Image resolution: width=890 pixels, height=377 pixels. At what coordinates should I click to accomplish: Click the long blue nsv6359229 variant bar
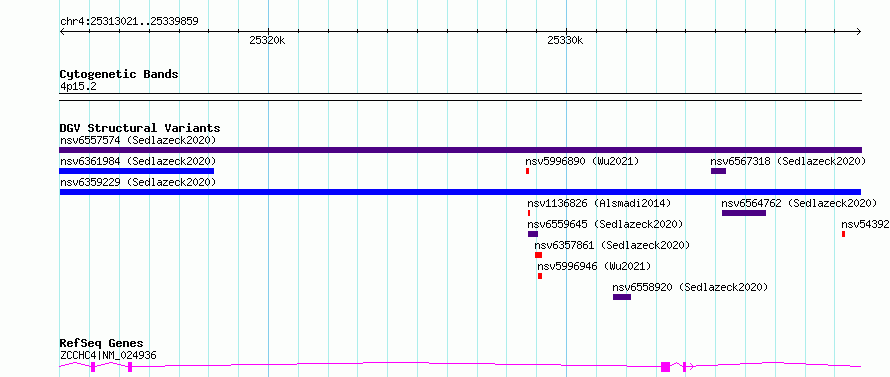pyautogui.click(x=460, y=192)
